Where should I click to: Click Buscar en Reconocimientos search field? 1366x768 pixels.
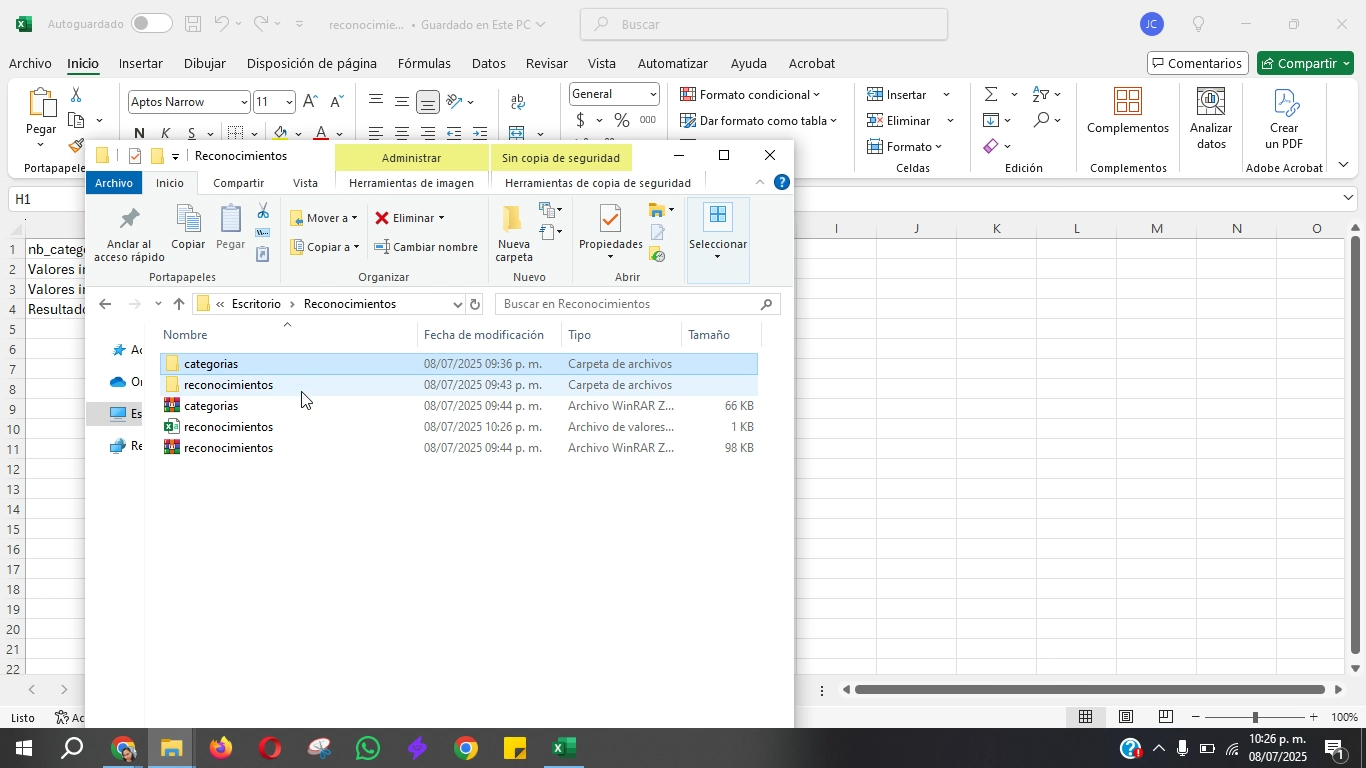(637, 304)
